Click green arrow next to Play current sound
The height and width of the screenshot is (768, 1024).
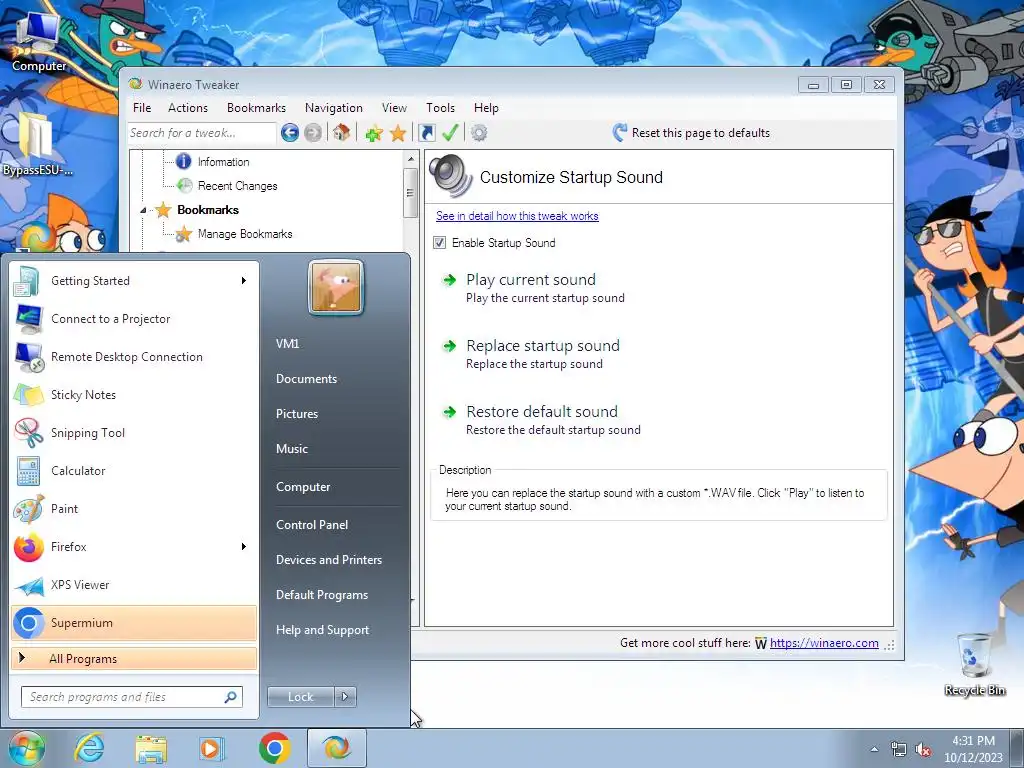tap(449, 280)
